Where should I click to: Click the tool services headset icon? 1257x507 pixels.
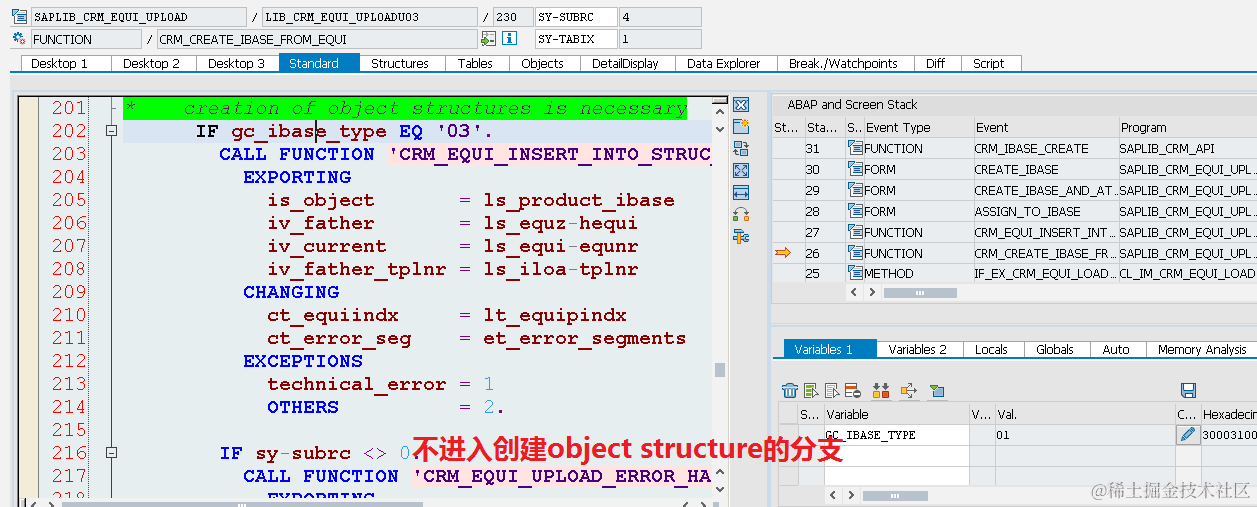(741, 214)
